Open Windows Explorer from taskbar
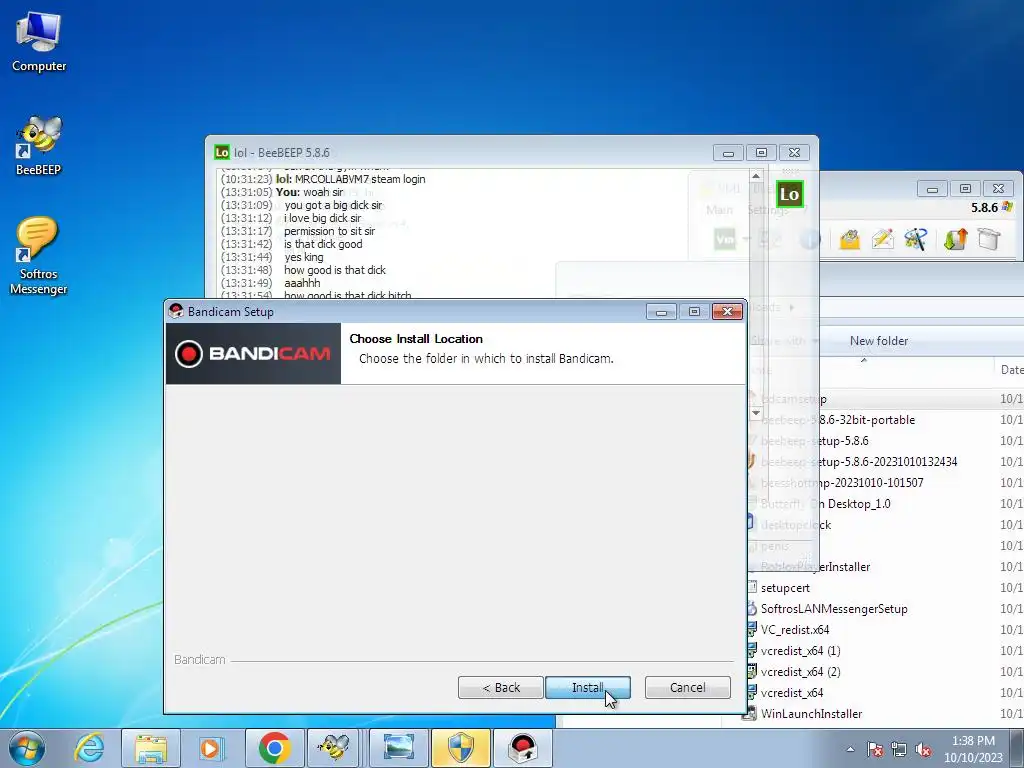 (x=151, y=748)
